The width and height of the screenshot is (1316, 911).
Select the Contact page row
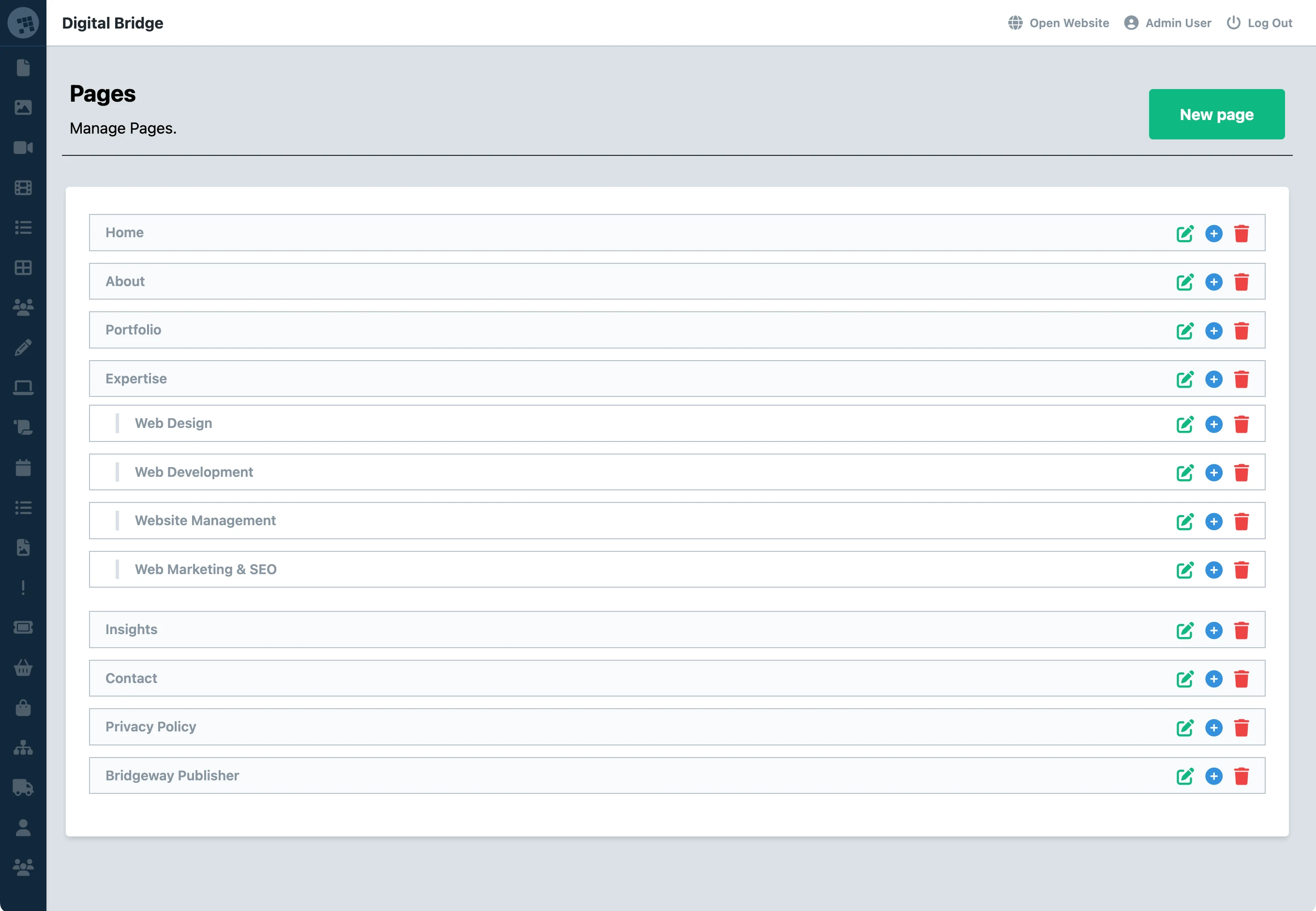click(x=676, y=678)
